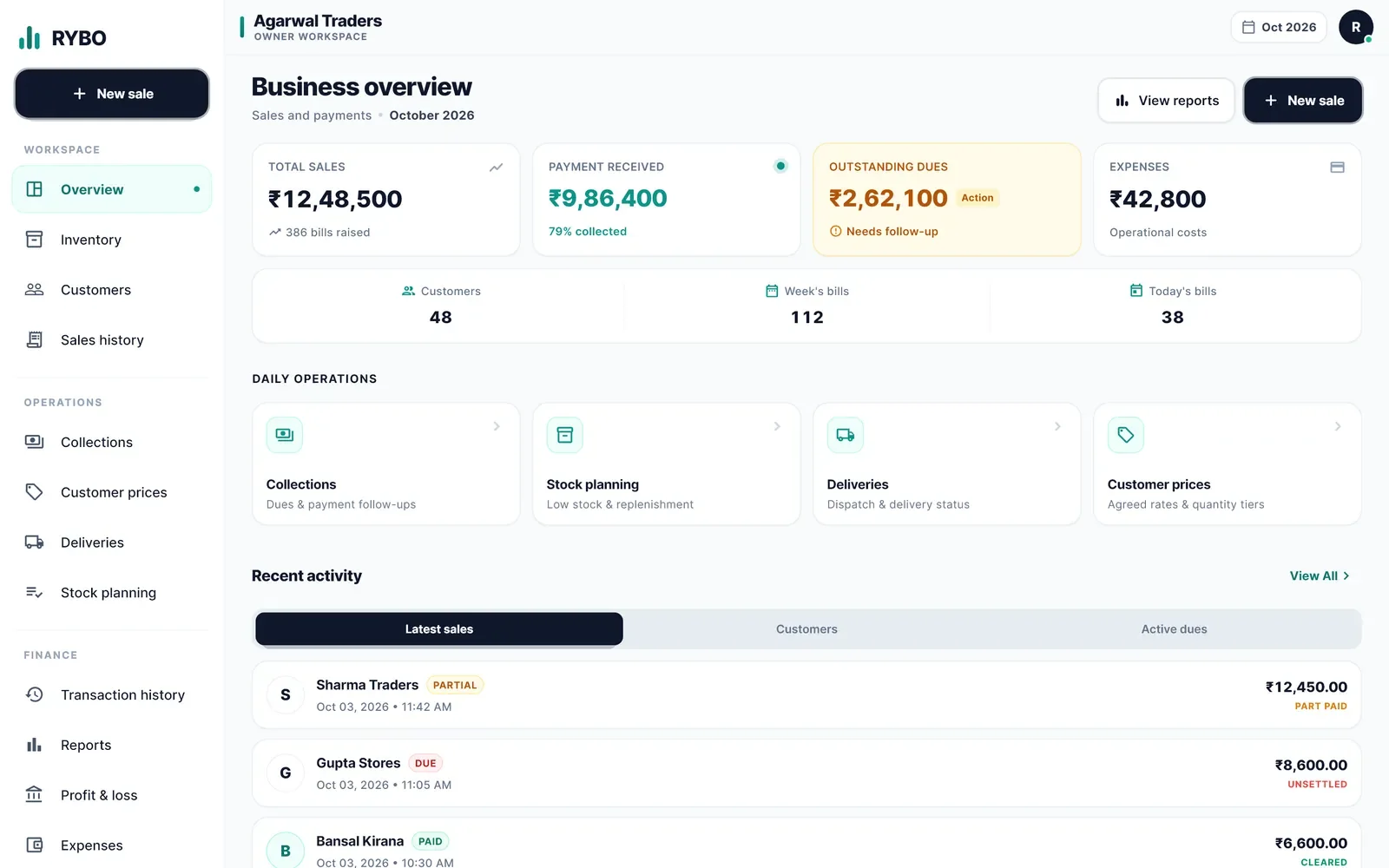Viewport: 1389px width, 868px height.
Task: Click the header New sale button
Action: click(1303, 101)
